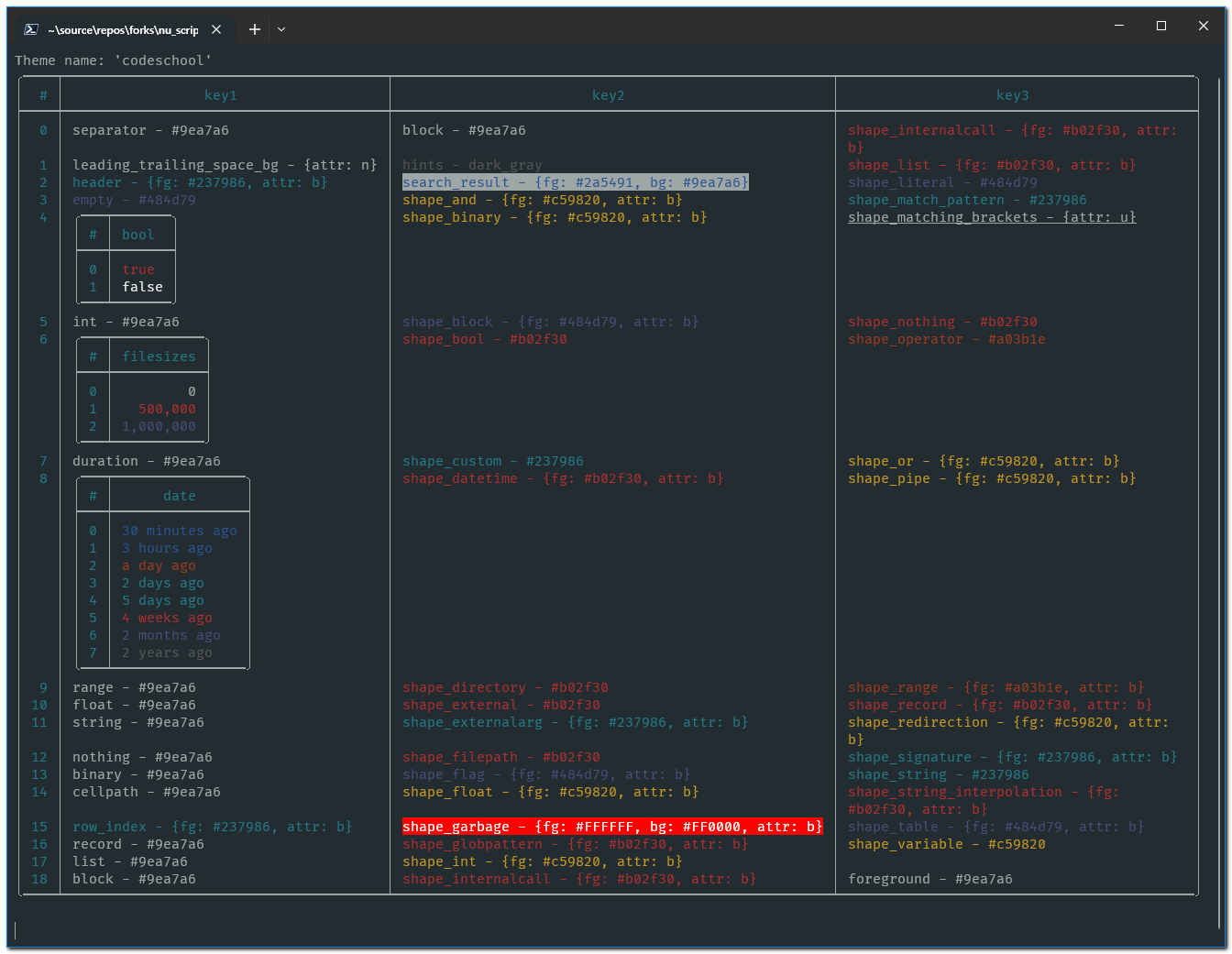This screenshot has height=954, width=1232.
Task: Click 'shape_variable - #c59820' text
Action: [947, 844]
